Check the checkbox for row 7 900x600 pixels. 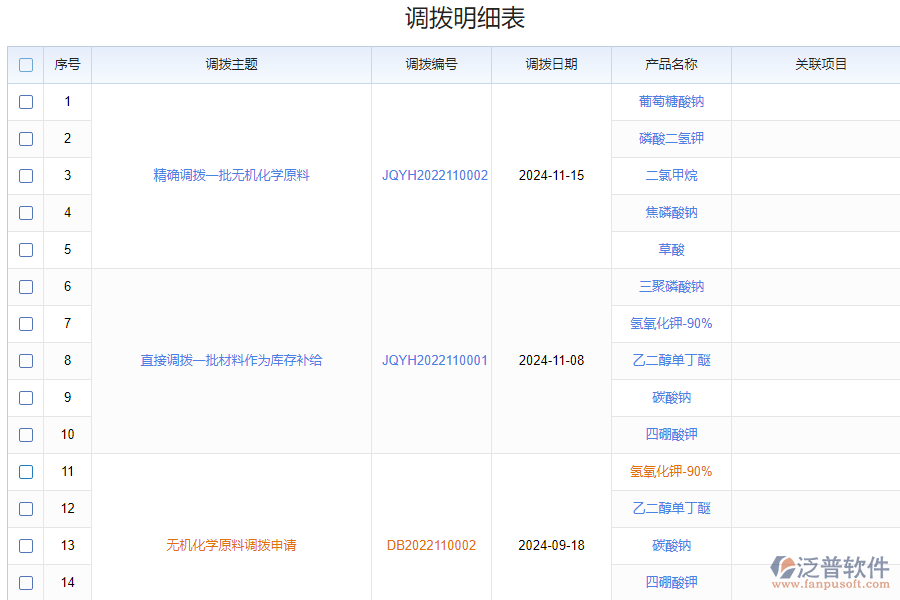click(26, 323)
